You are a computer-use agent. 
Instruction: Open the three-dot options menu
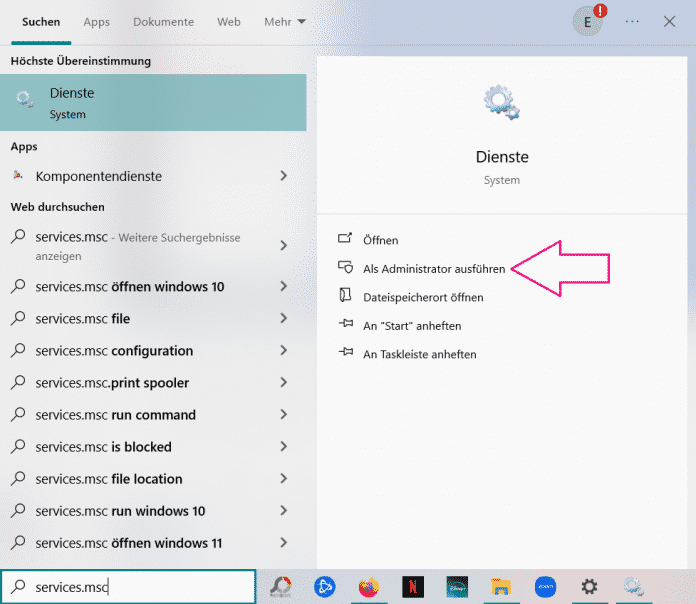coord(632,21)
